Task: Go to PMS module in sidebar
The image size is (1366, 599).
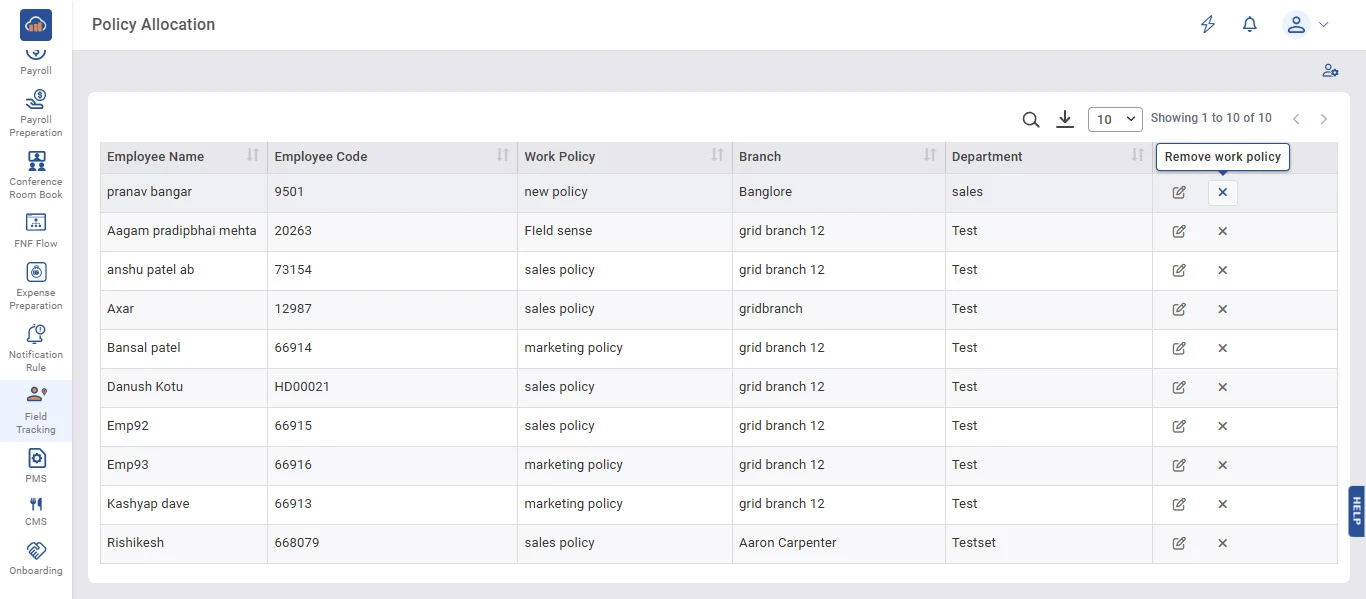Action: coord(36,465)
